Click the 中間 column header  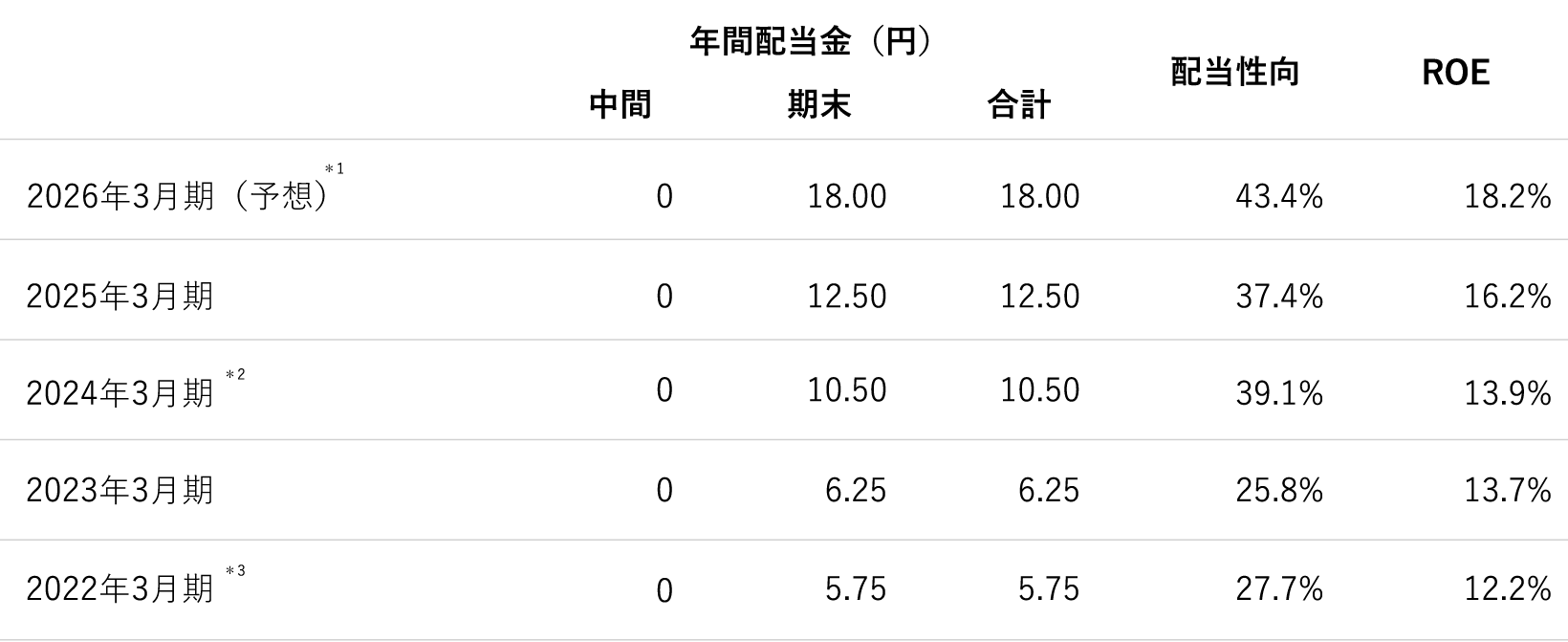(620, 104)
